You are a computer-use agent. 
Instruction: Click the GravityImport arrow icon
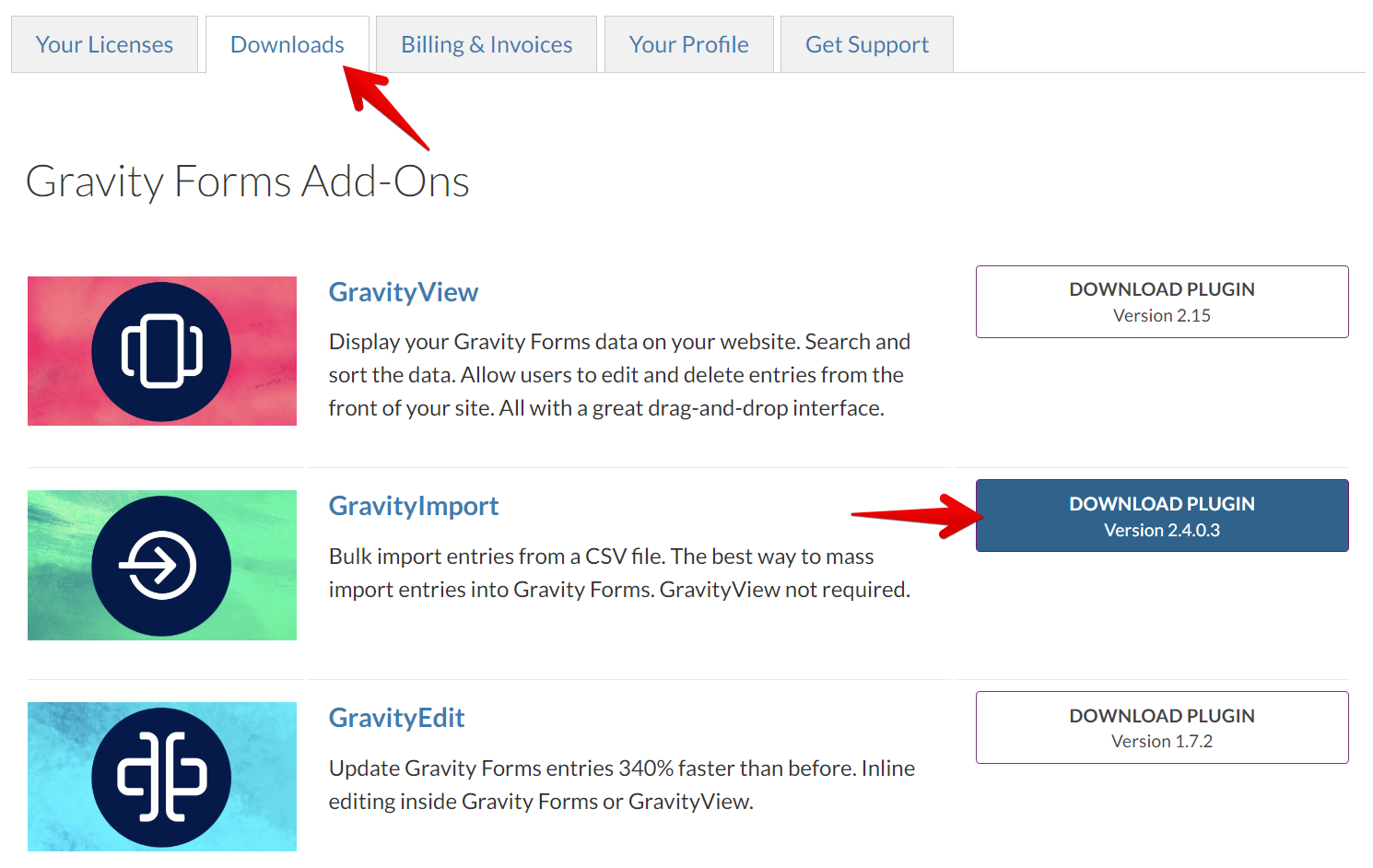161,565
